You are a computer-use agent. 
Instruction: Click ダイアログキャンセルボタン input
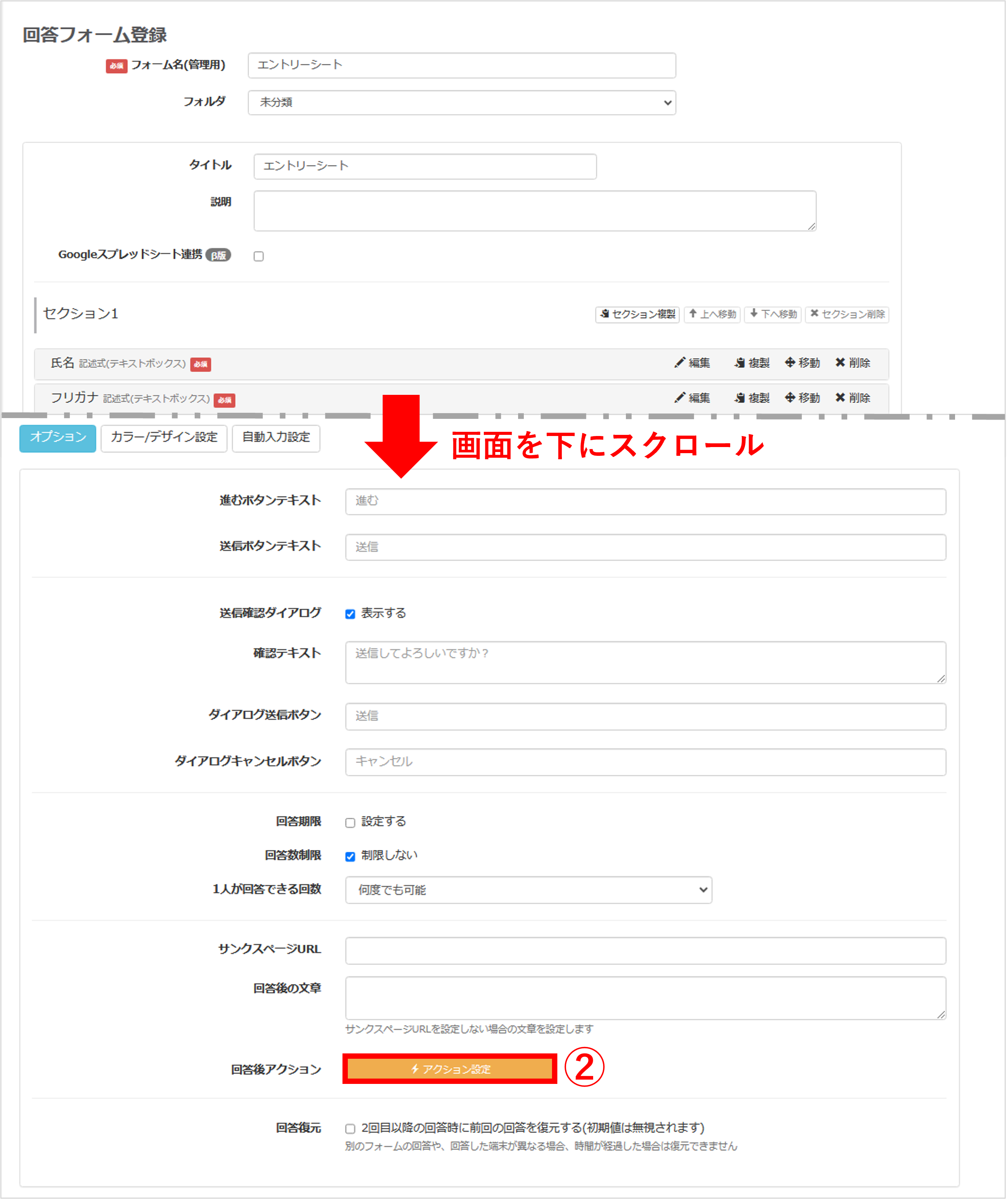[x=646, y=762]
